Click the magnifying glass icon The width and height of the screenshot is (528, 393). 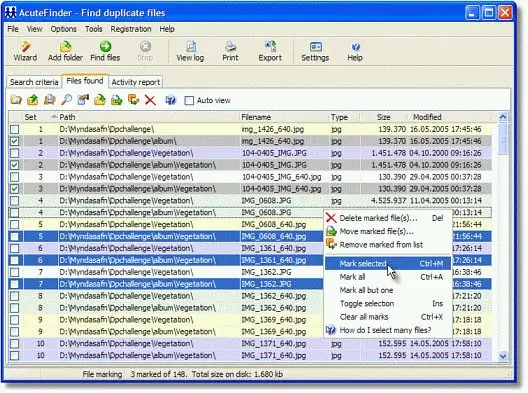click(66, 100)
